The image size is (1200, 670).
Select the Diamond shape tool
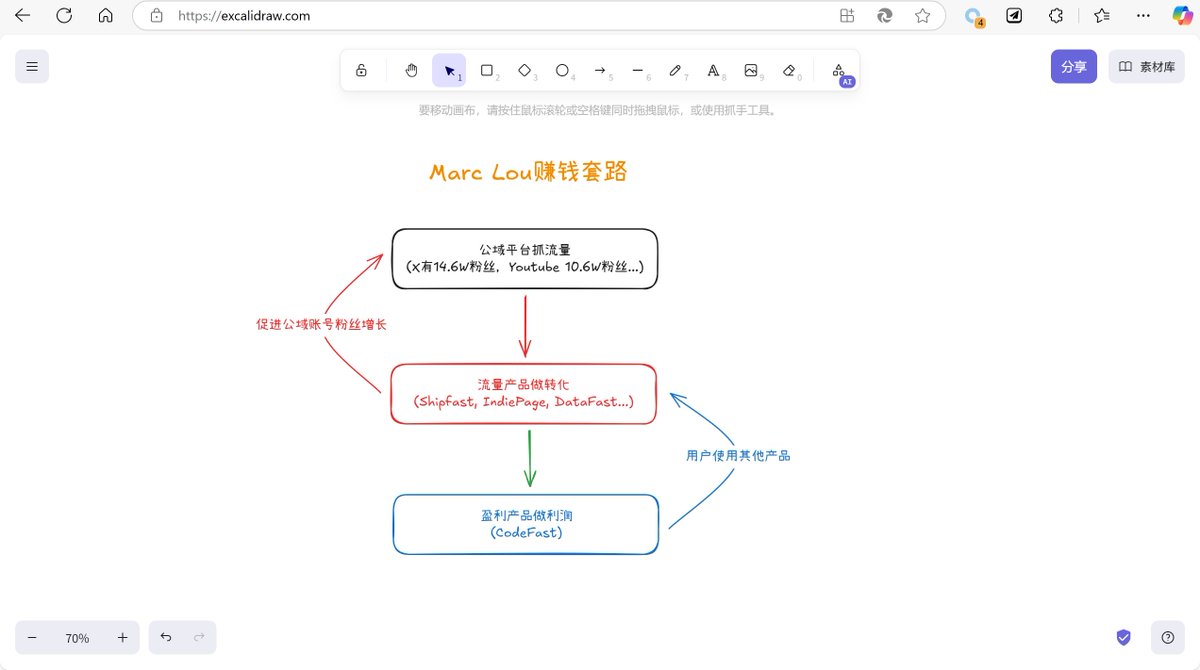[x=524, y=70]
